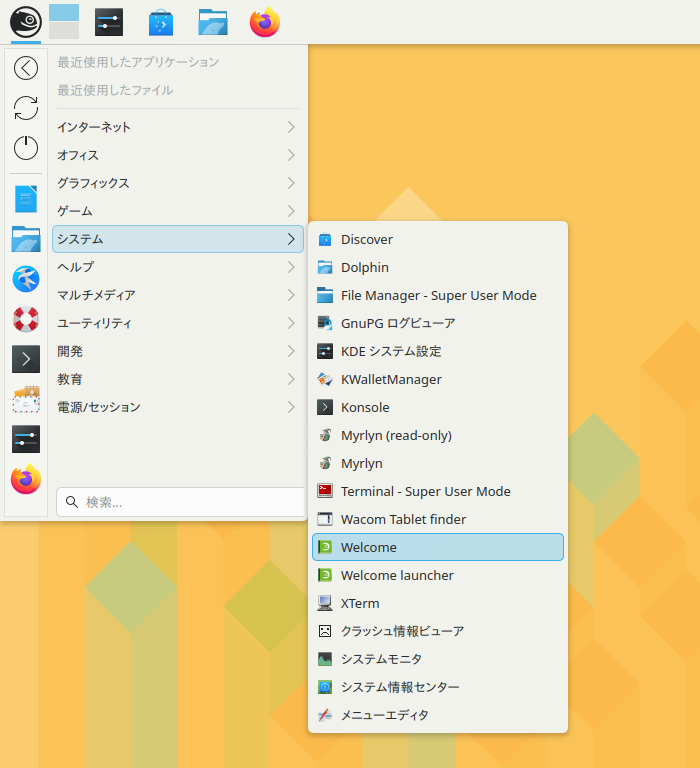Click the KWalletManager wallet icon

325,379
